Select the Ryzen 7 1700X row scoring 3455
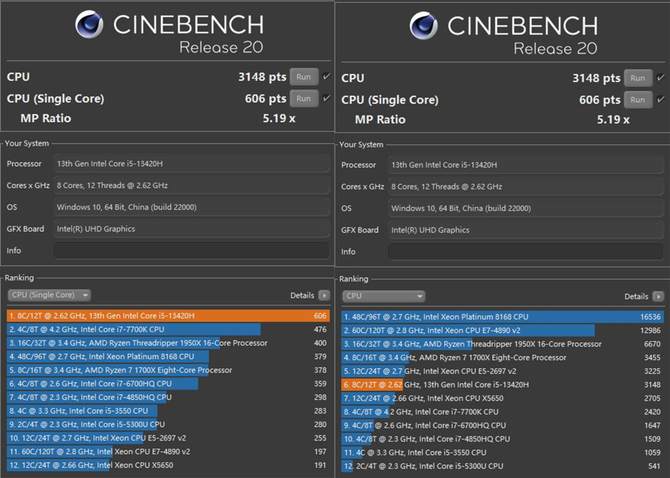670x478 pixels. coord(502,358)
